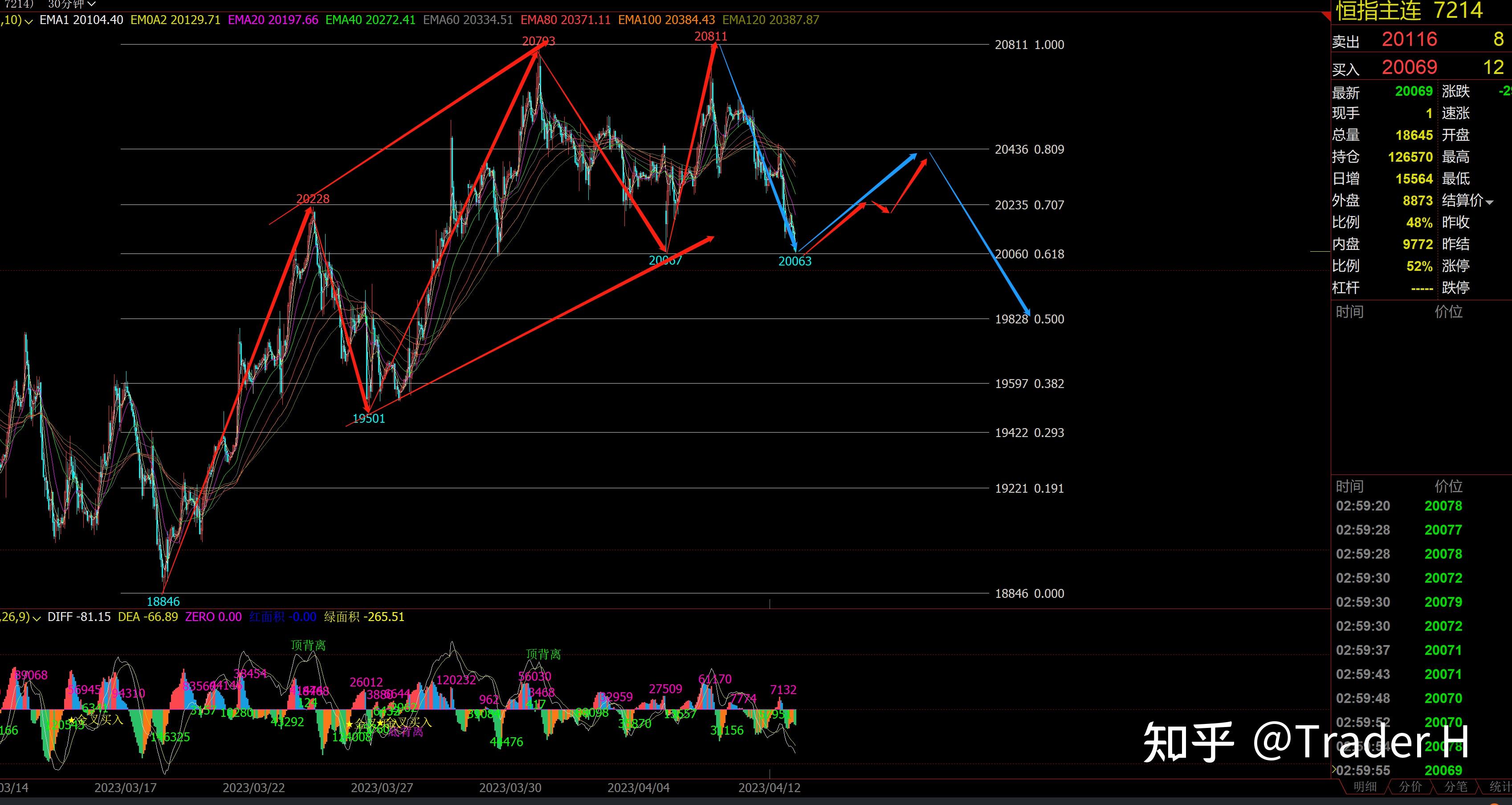Open the 结算价 dropdown arrow

pyautogui.click(x=1489, y=202)
